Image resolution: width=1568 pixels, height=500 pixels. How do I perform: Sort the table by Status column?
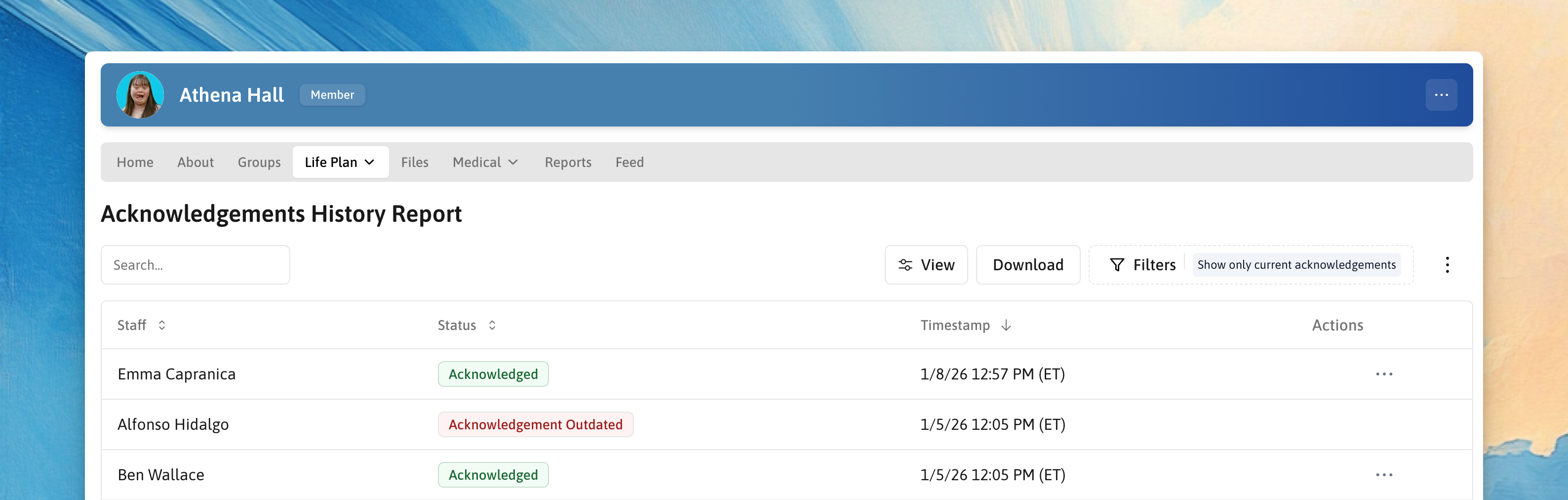coord(467,325)
